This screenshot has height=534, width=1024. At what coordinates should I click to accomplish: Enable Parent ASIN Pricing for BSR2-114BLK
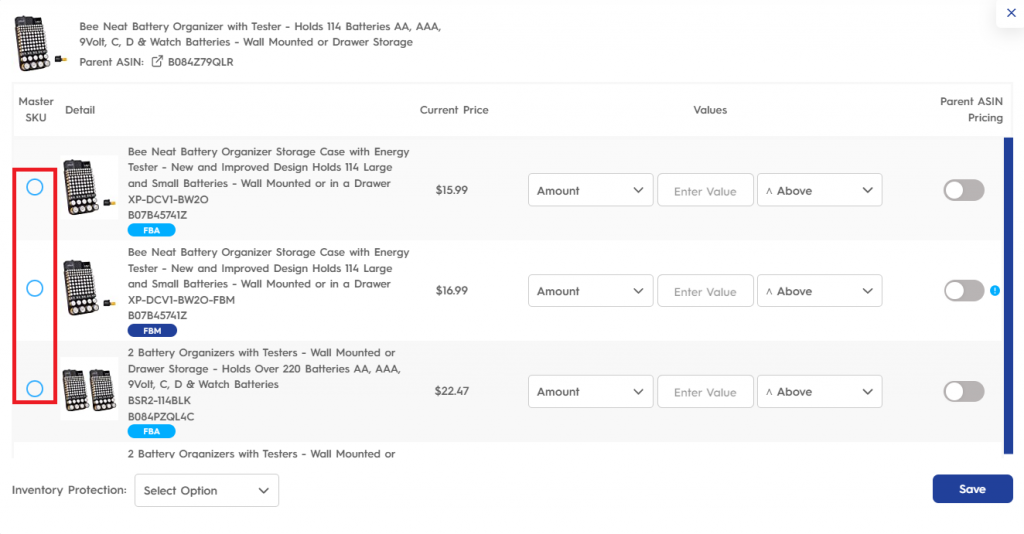tap(964, 391)
